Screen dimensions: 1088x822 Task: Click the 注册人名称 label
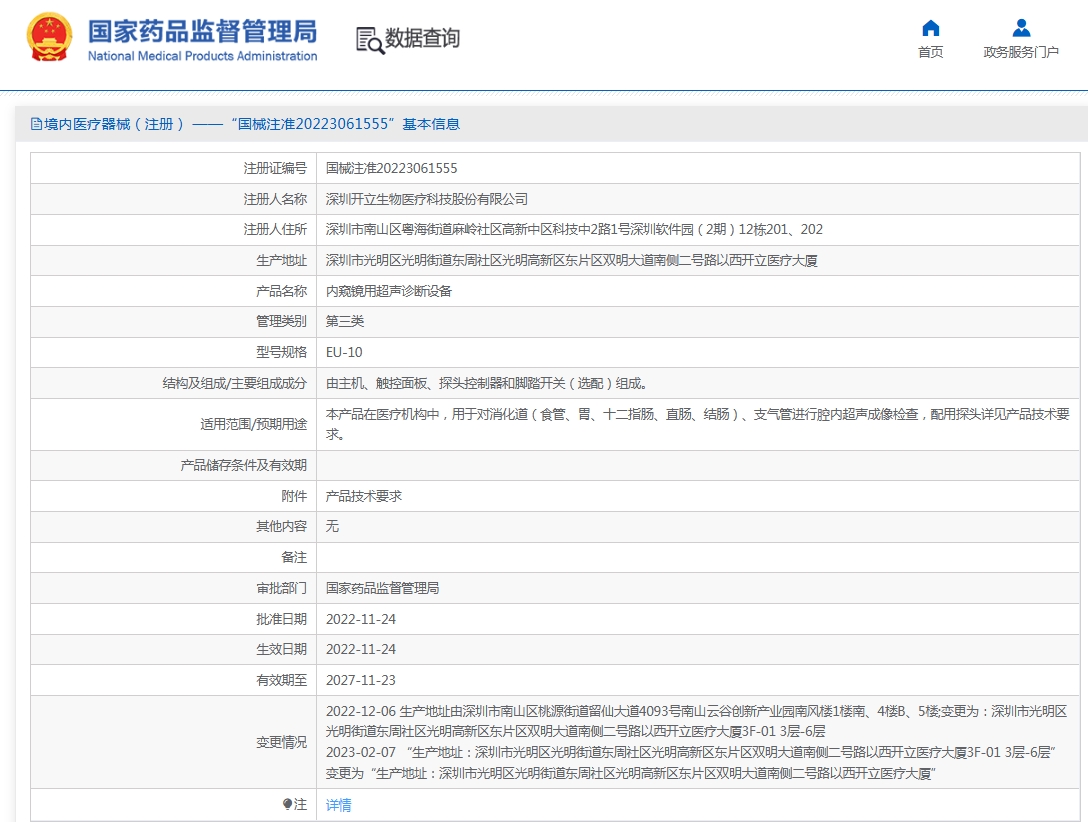pos(275,200)
